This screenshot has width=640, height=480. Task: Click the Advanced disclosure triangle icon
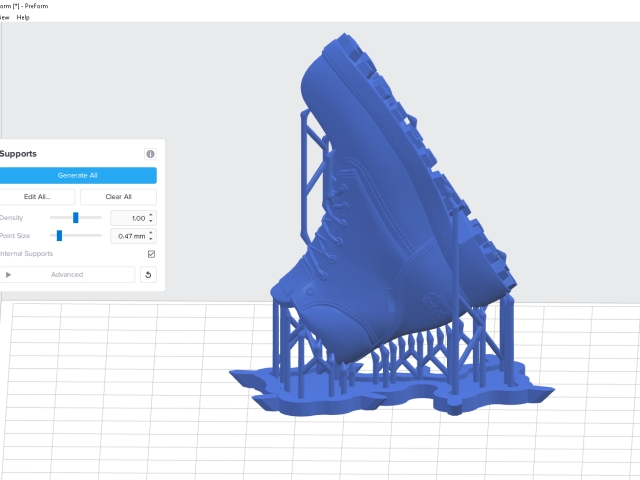(x=8, y=275)
